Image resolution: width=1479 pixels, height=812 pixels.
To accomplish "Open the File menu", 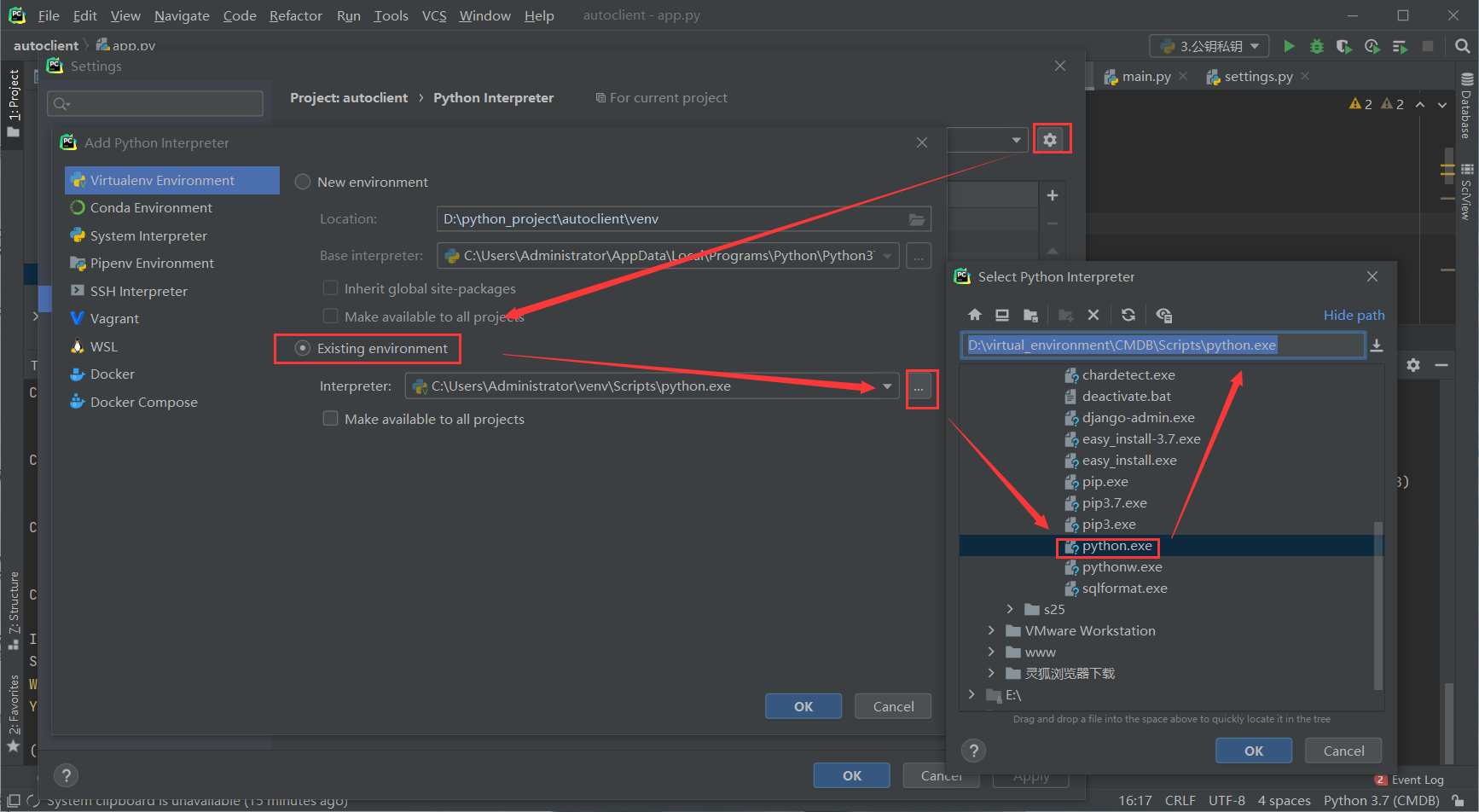I will tap(49, 15).
